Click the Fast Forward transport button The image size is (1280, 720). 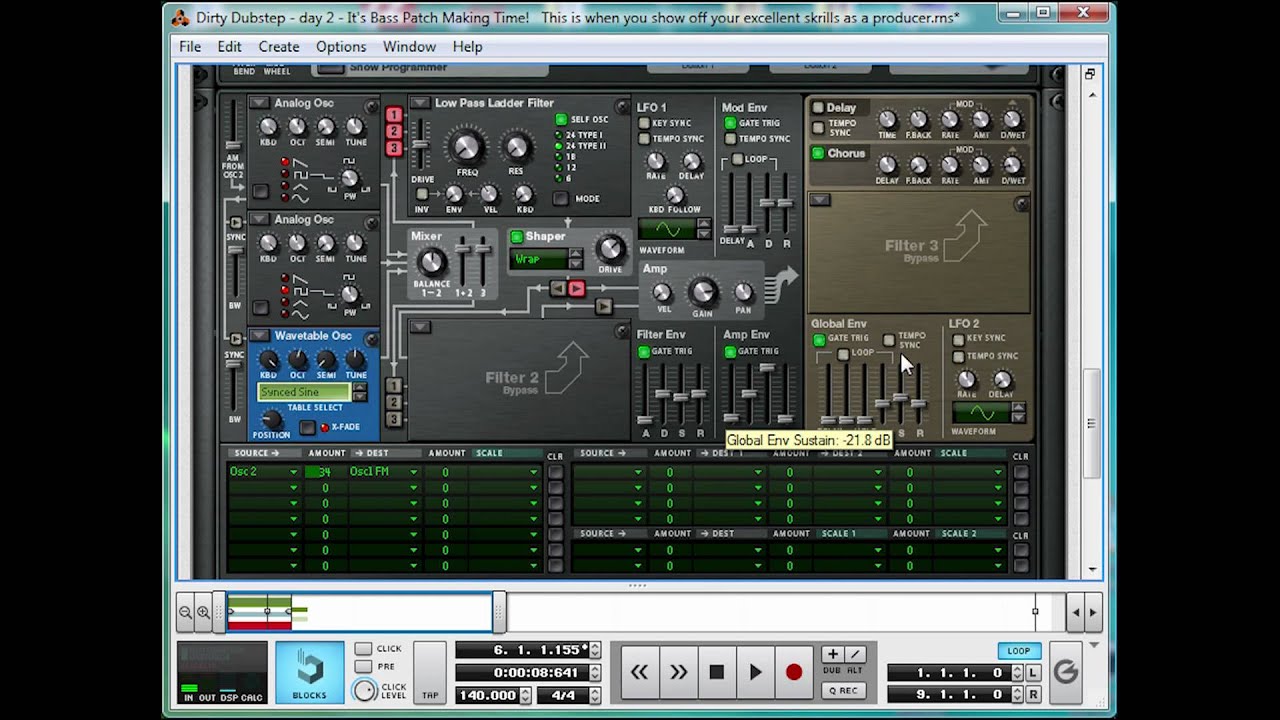(x=678, y=672)
